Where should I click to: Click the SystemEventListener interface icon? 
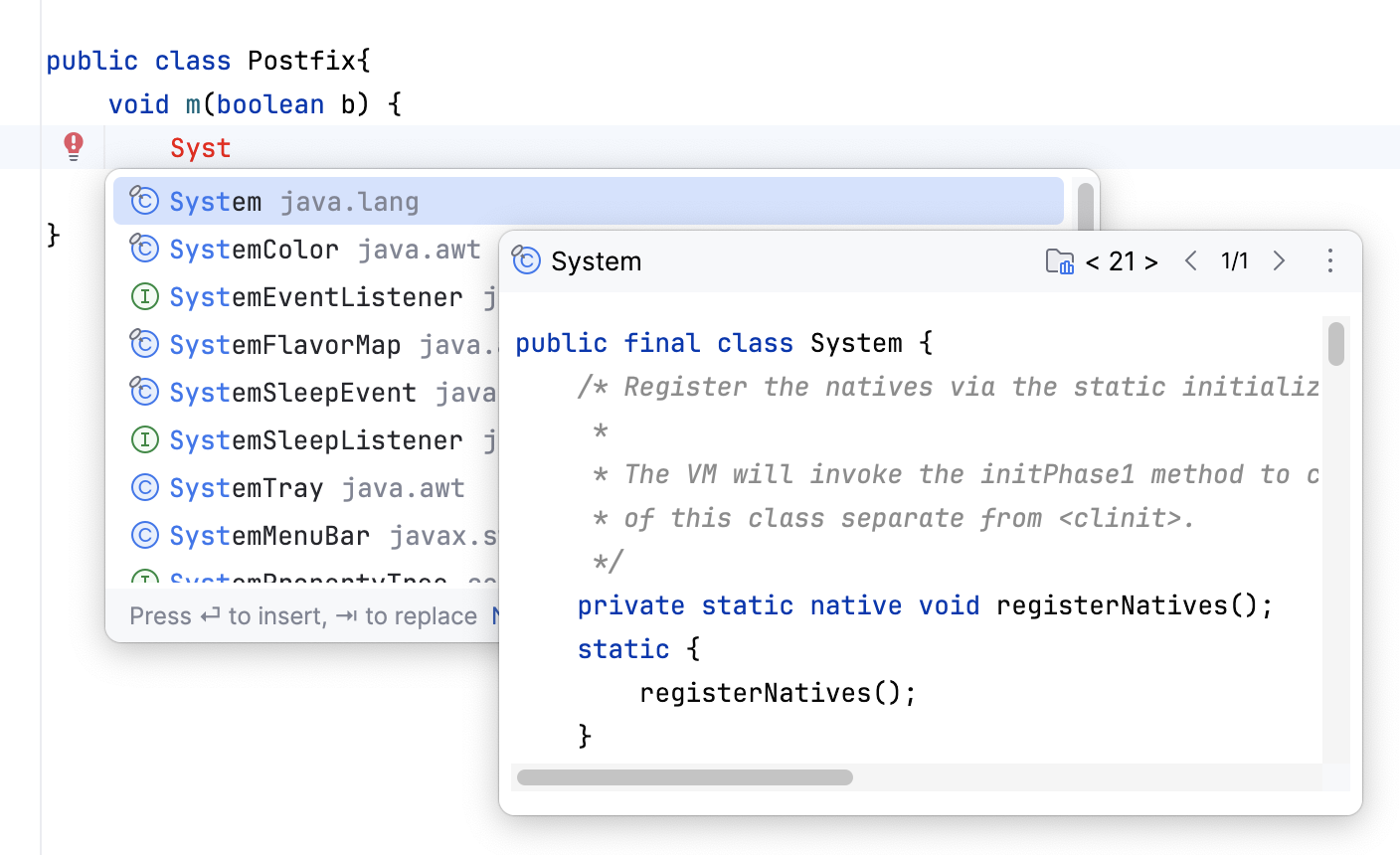point(145,296)
